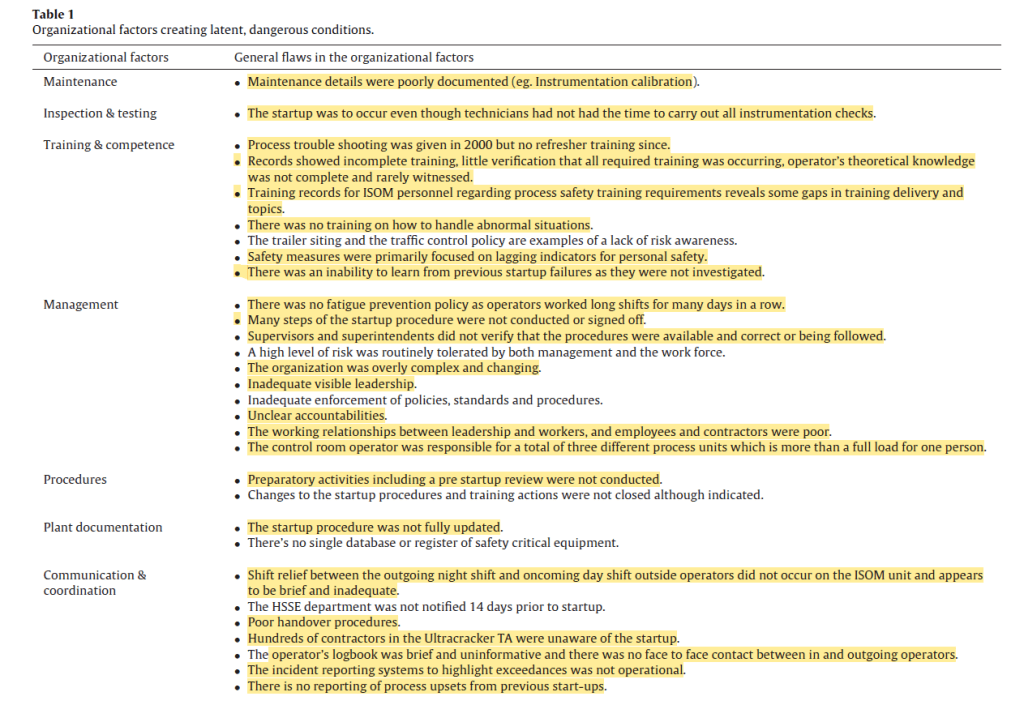
Task: Select the 'Procedures' row label
Action: click(x=75, y=480)
